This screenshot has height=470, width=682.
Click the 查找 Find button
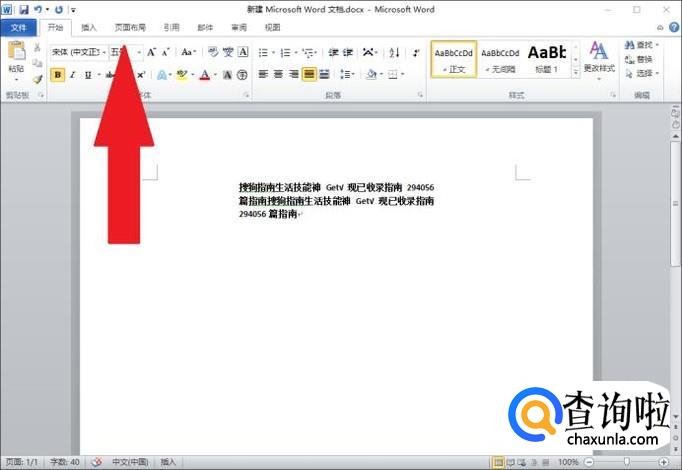pos(642,45)
